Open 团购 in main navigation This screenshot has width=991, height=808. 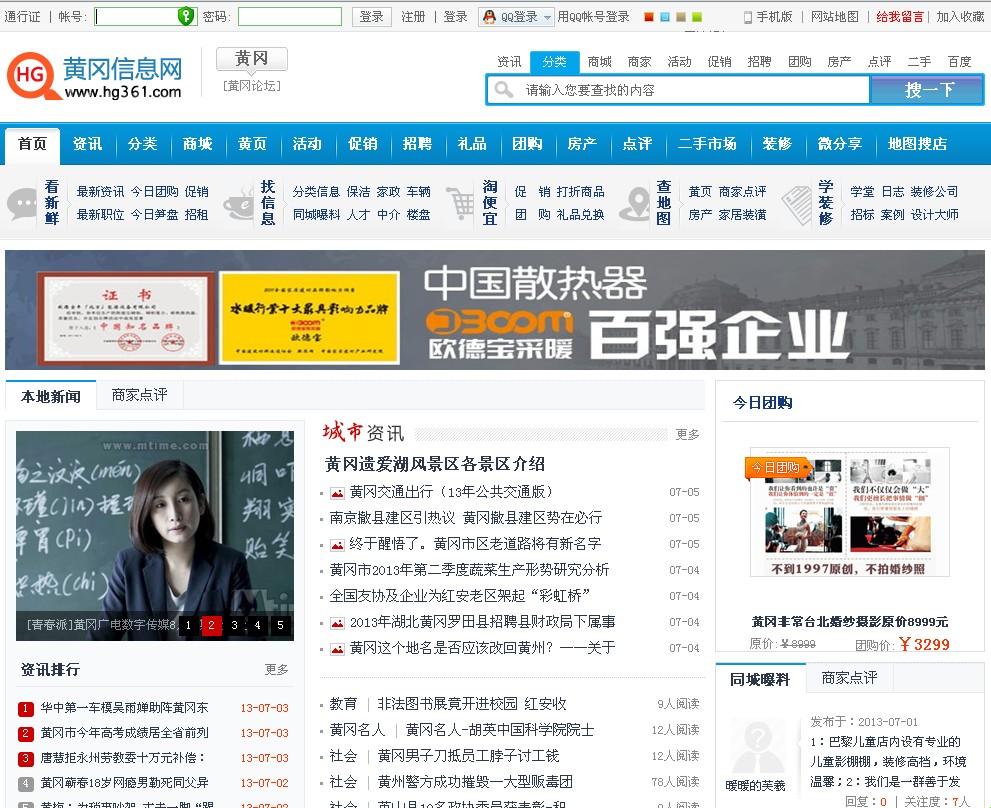tap(527, 144)
